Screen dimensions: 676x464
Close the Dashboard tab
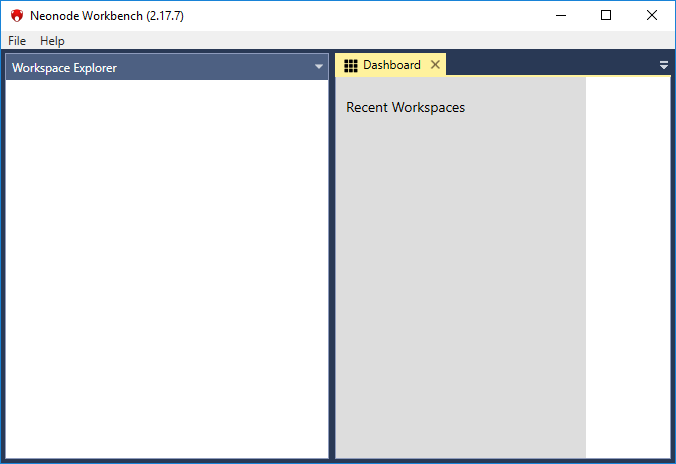click(435, 65)
